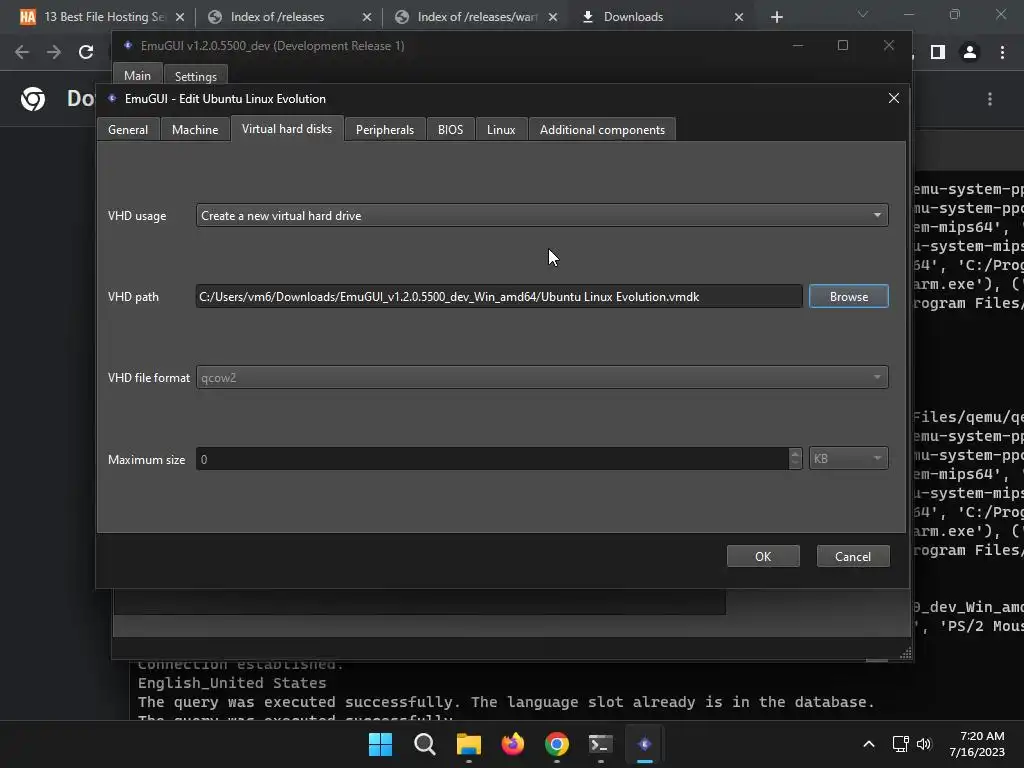Close the Index of /releases/war tab
The image size is (1024, 768).
click(553, 17)
